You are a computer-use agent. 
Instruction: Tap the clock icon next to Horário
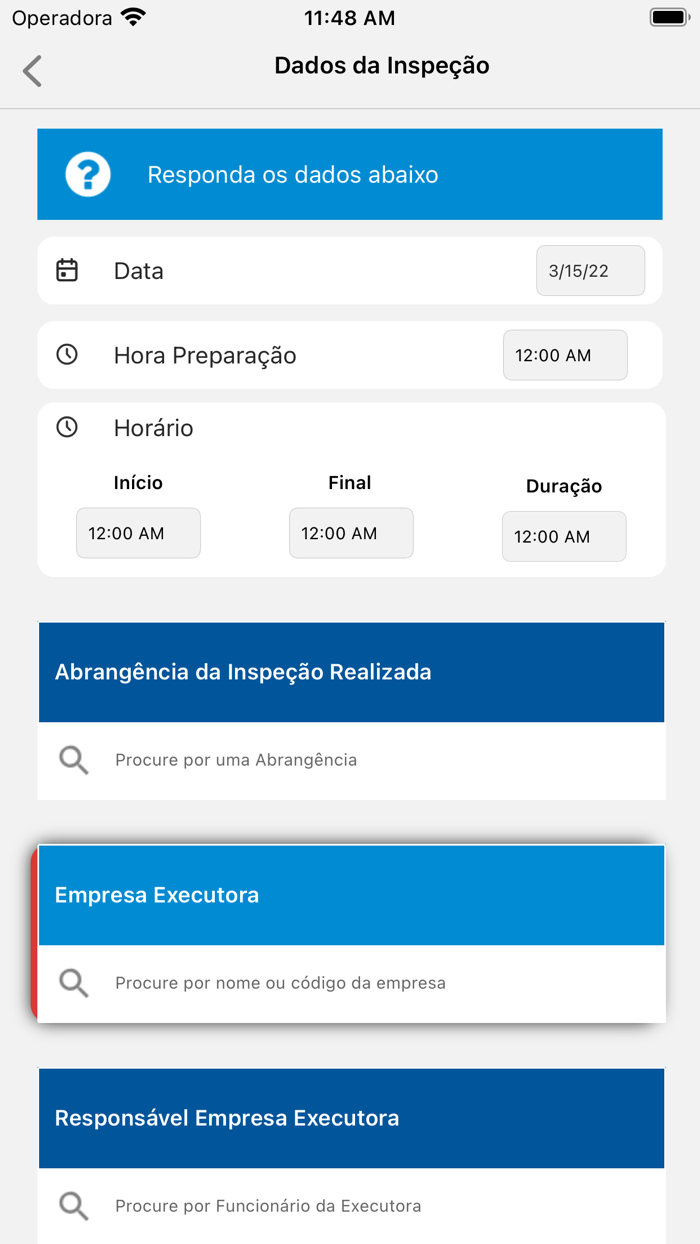click(67, 427)
